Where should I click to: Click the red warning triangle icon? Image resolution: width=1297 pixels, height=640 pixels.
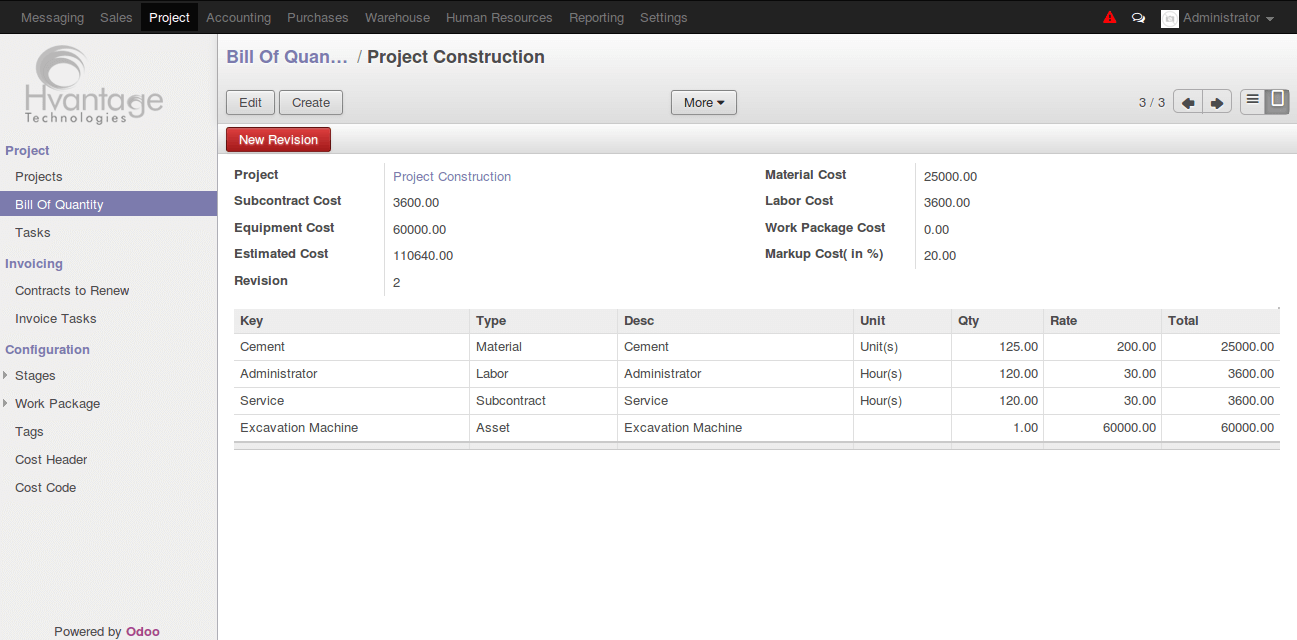click(1109, 17)
